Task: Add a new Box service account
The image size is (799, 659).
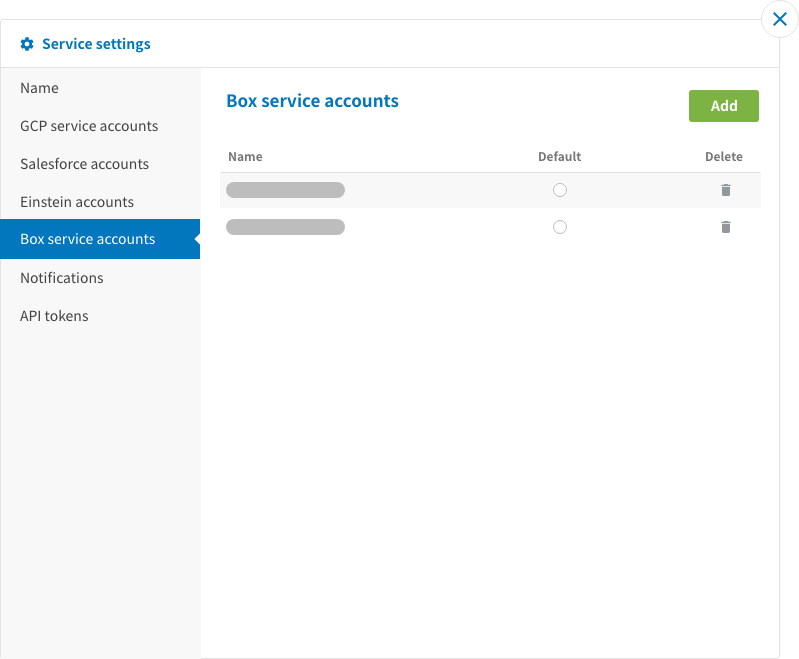Action: pyautogui.click(x=724, y=106)
